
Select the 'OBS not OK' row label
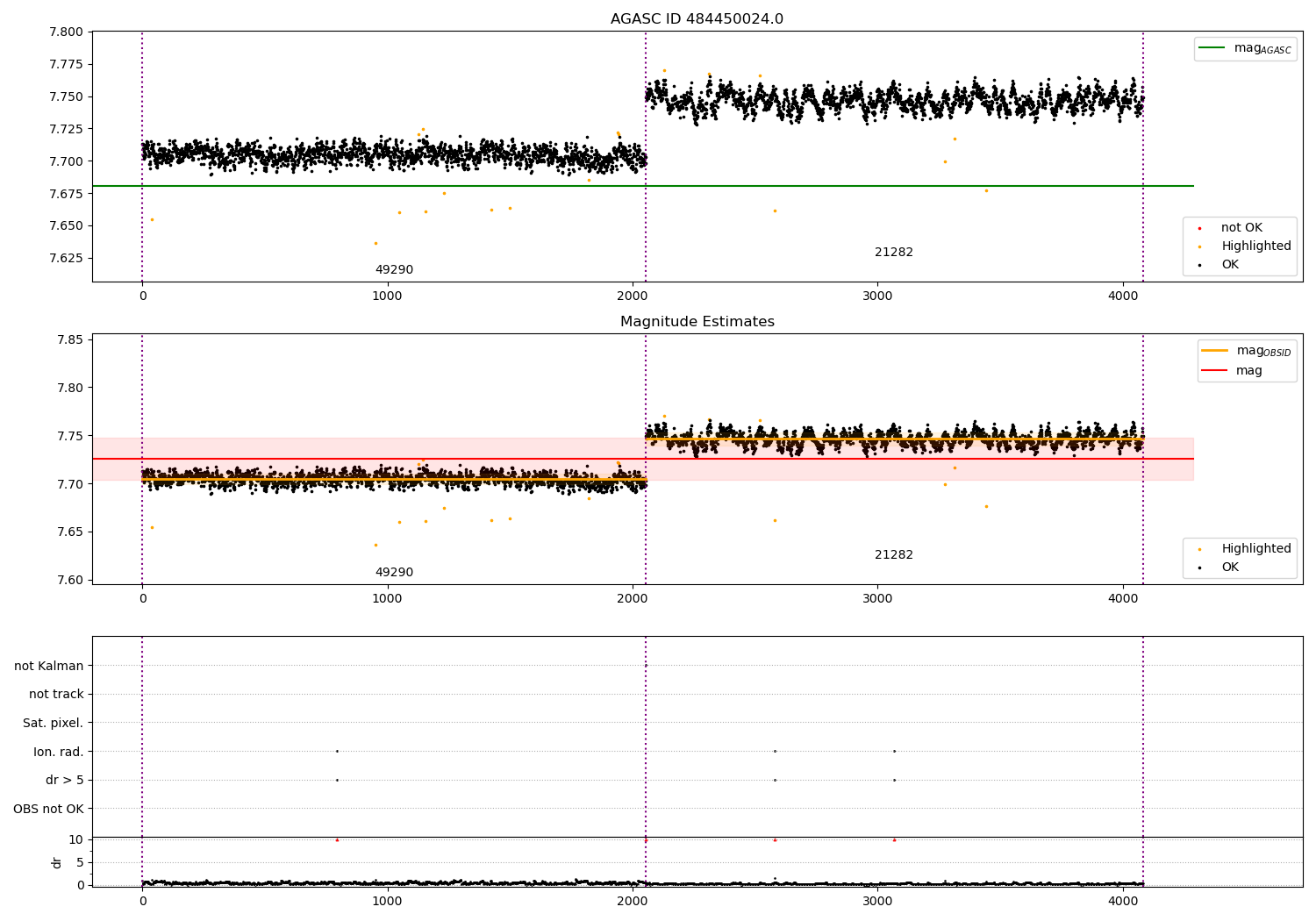click(49, 810)
